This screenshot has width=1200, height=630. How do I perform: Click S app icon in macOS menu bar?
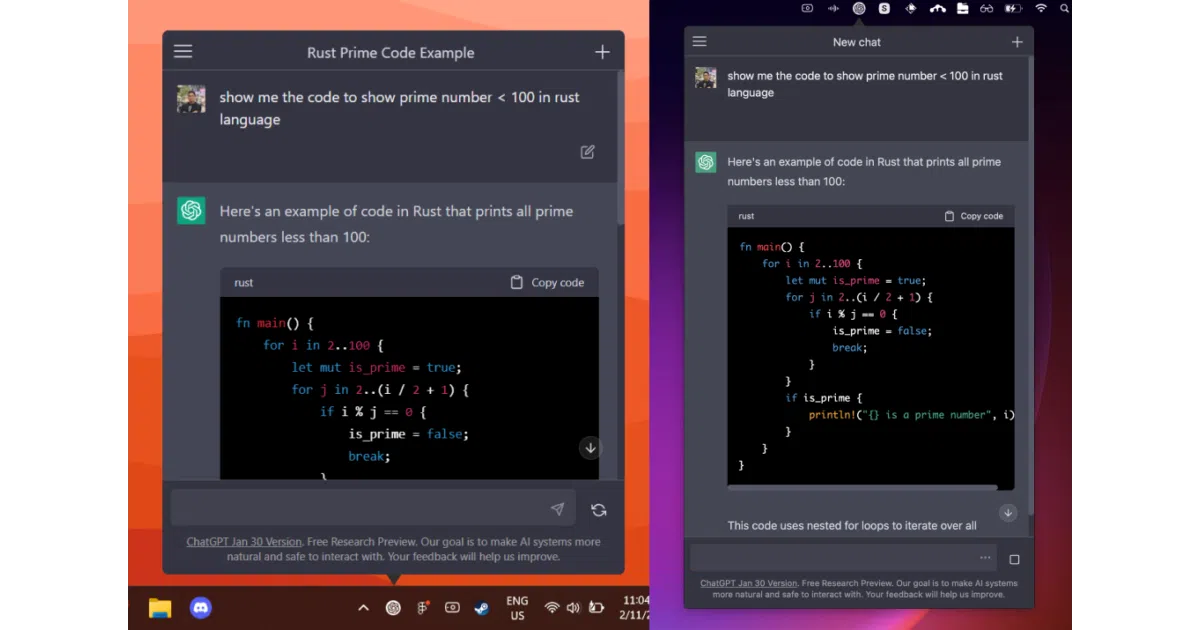pyautogui.click(x=884, y=8)
